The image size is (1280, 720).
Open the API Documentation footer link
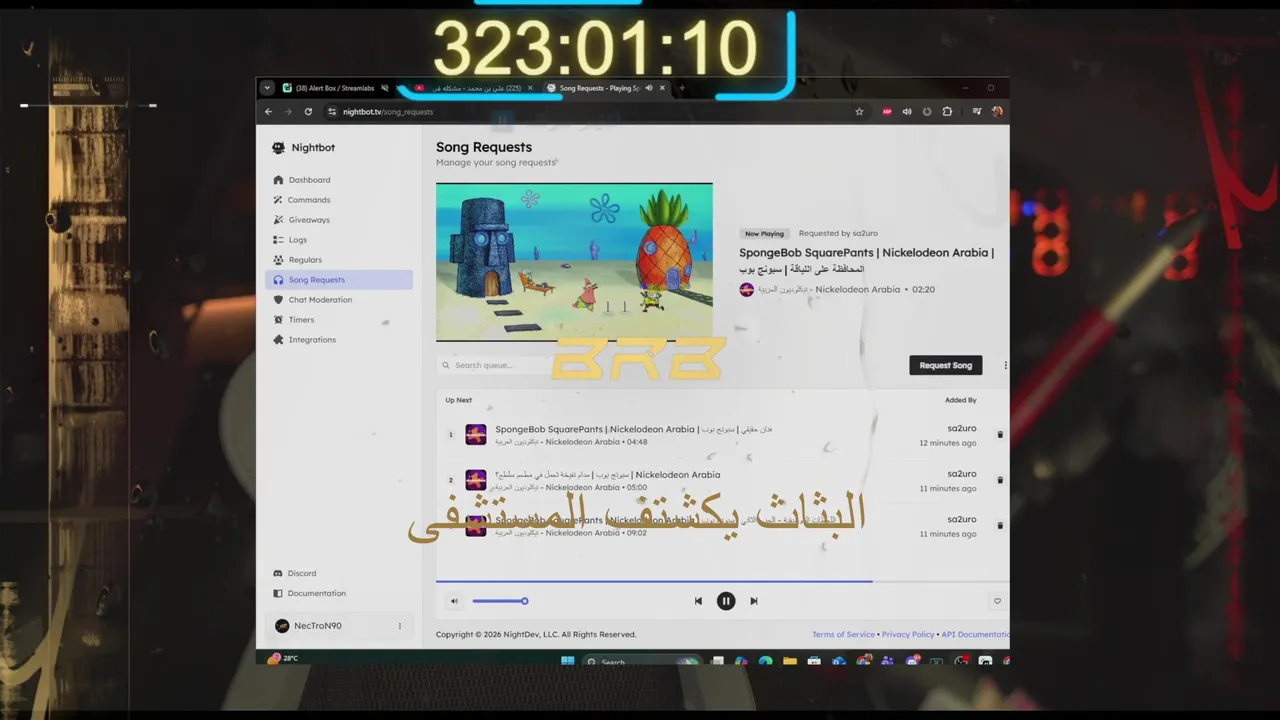pyautogui.click(x=975, y=634)
